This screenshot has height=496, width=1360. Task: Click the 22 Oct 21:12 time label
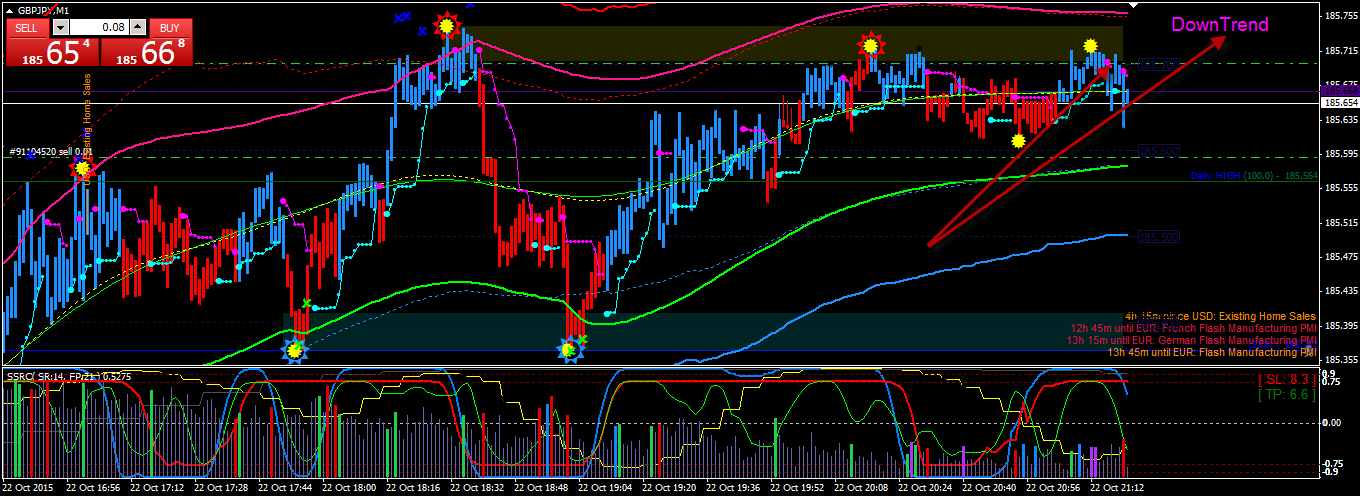tap(1119, 489)
